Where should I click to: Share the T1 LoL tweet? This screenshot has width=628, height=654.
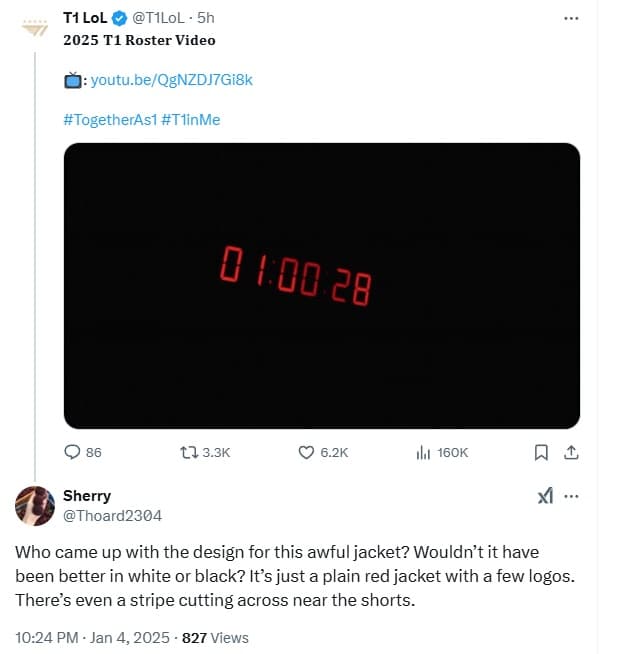point(572,452)
